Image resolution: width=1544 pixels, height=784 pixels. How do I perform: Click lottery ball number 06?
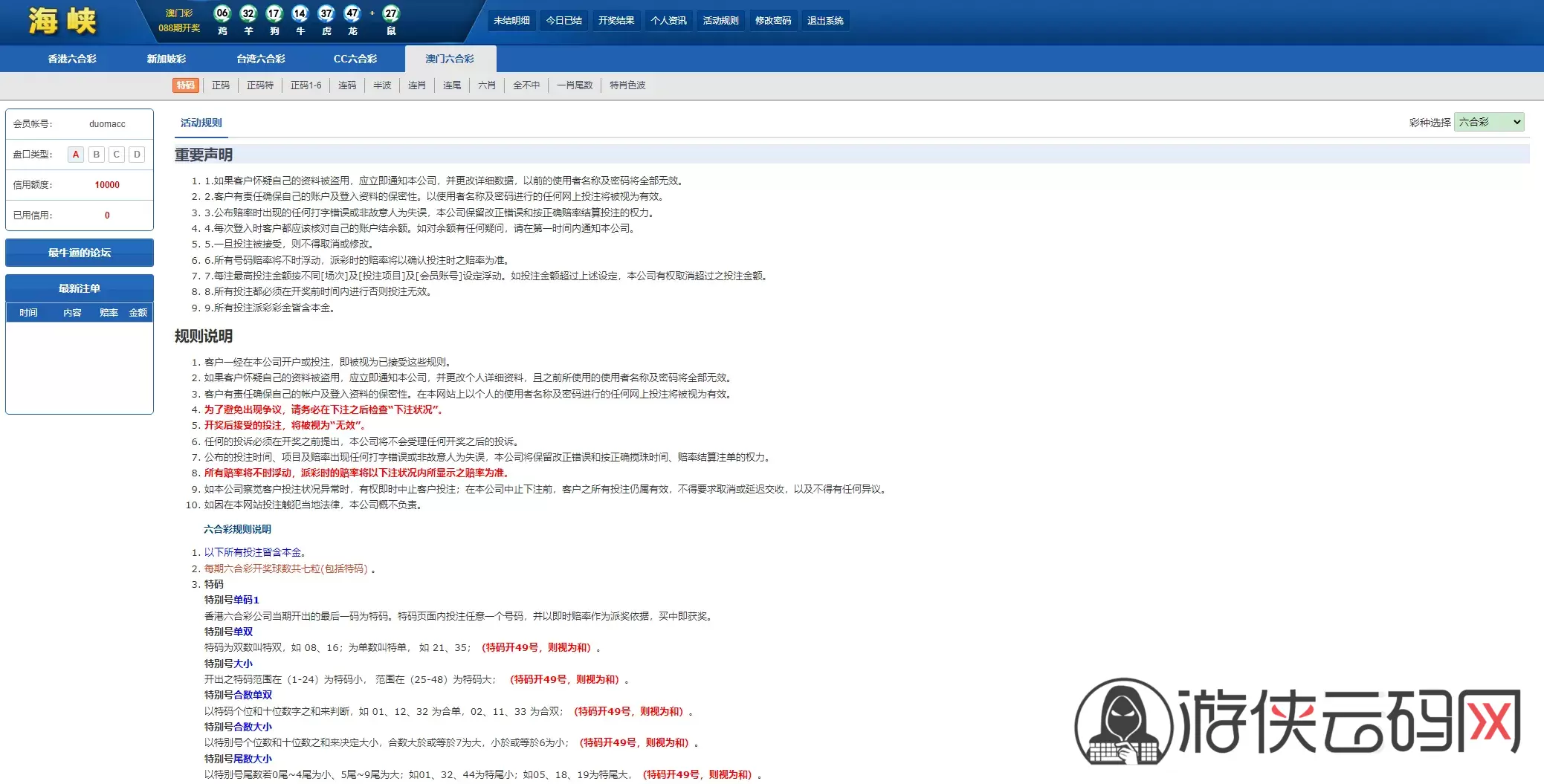222,13
